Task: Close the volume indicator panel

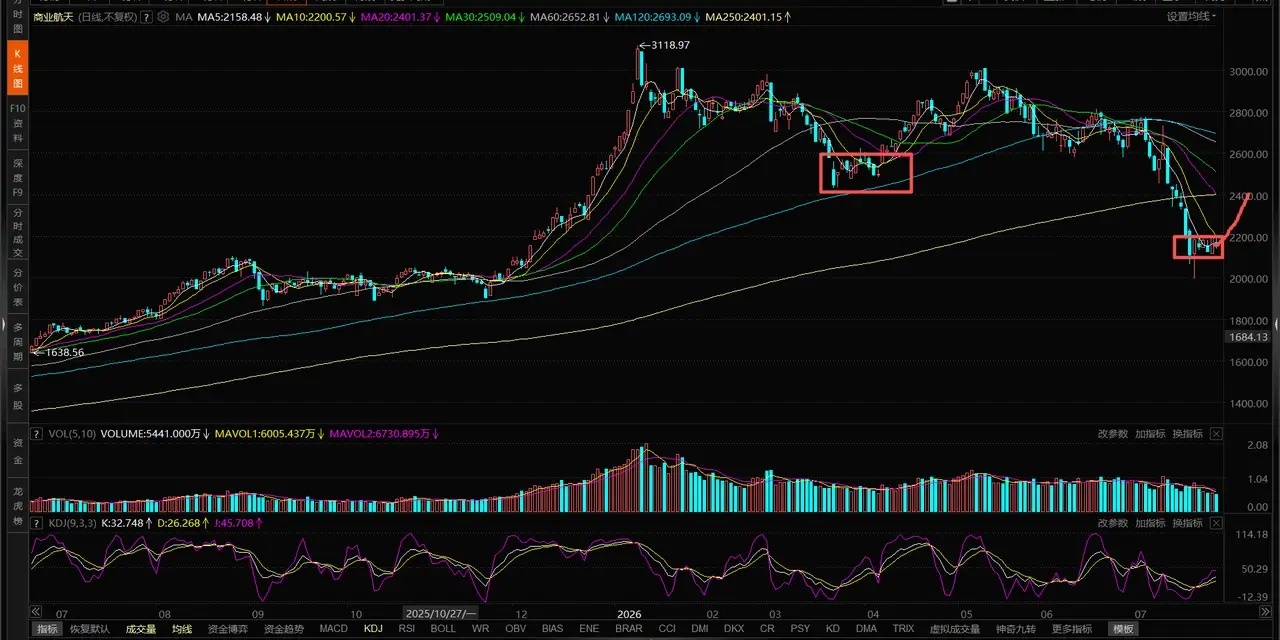Action: point(1216,434)
